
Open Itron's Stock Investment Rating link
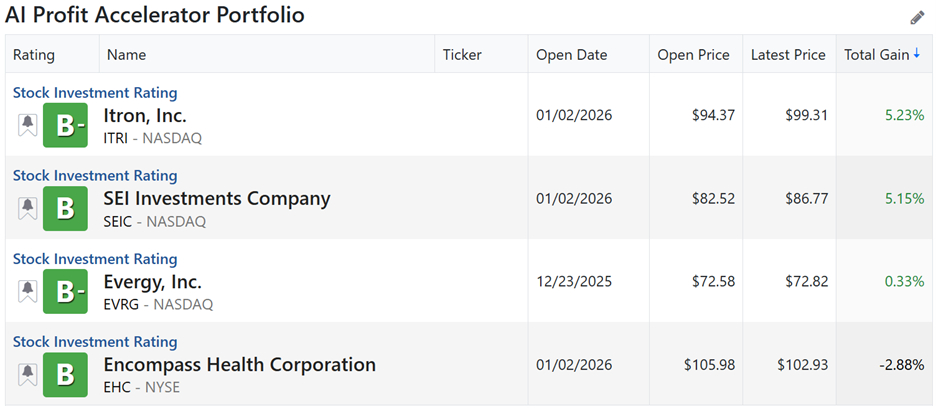click(x=95, y=92)
